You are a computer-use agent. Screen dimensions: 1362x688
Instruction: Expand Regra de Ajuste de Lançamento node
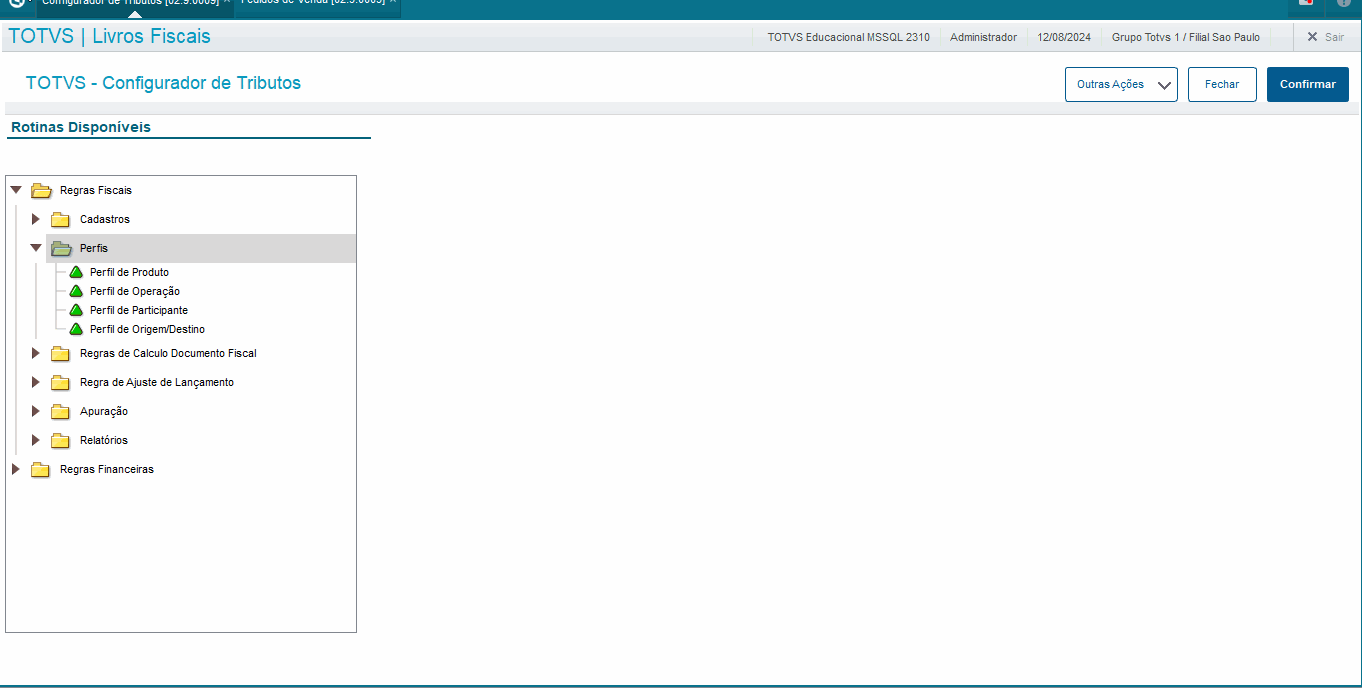click(35, 382)
